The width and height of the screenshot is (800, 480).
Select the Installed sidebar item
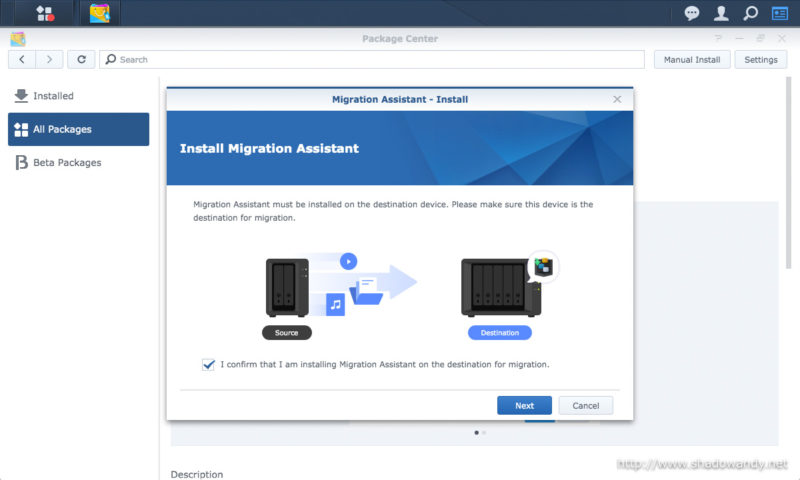click(x=79, y=96)
